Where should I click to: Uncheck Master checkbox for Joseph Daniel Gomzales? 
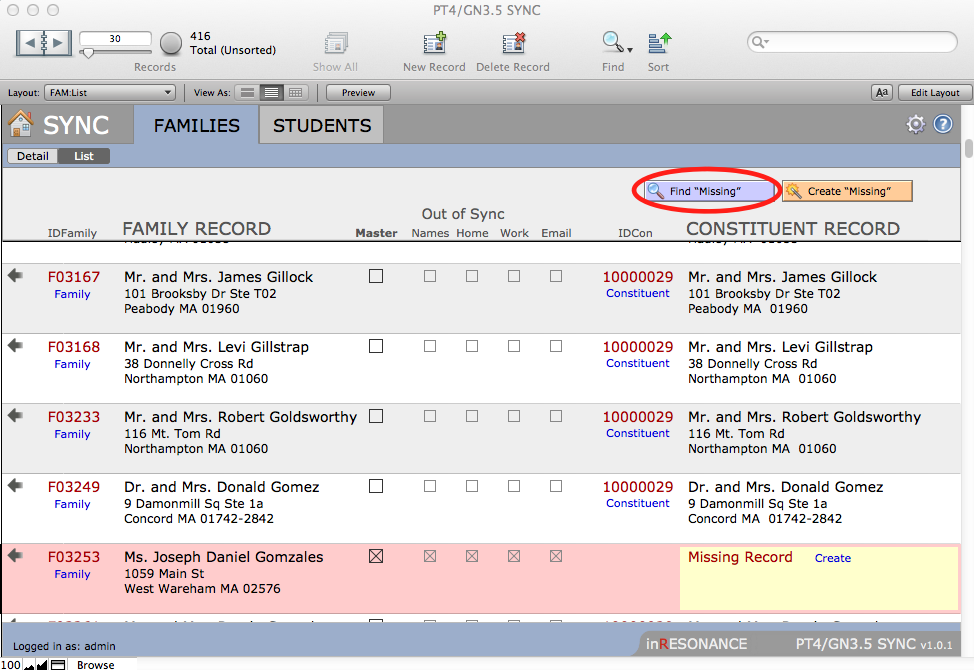pyautogui.click(x=376, y=557)
